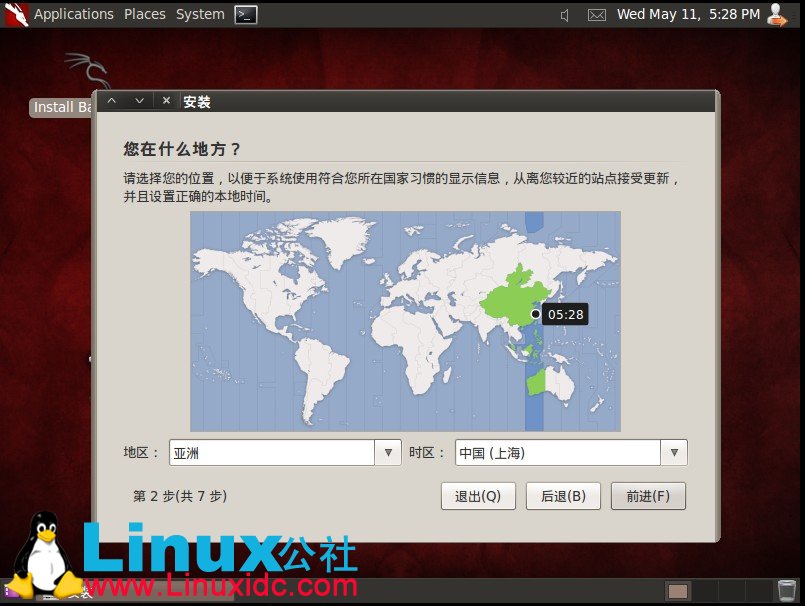Open the 时区 dropdown showing 中国 (上海)

coord(675,452)
